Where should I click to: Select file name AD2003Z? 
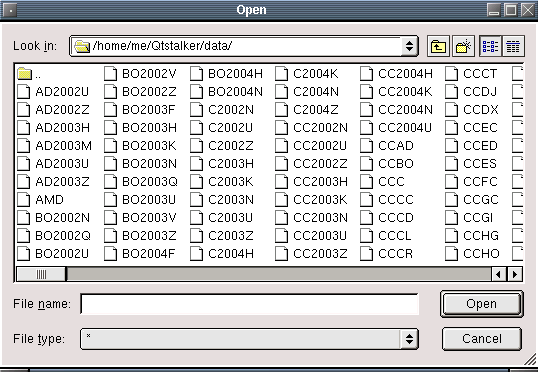point(62,182)
